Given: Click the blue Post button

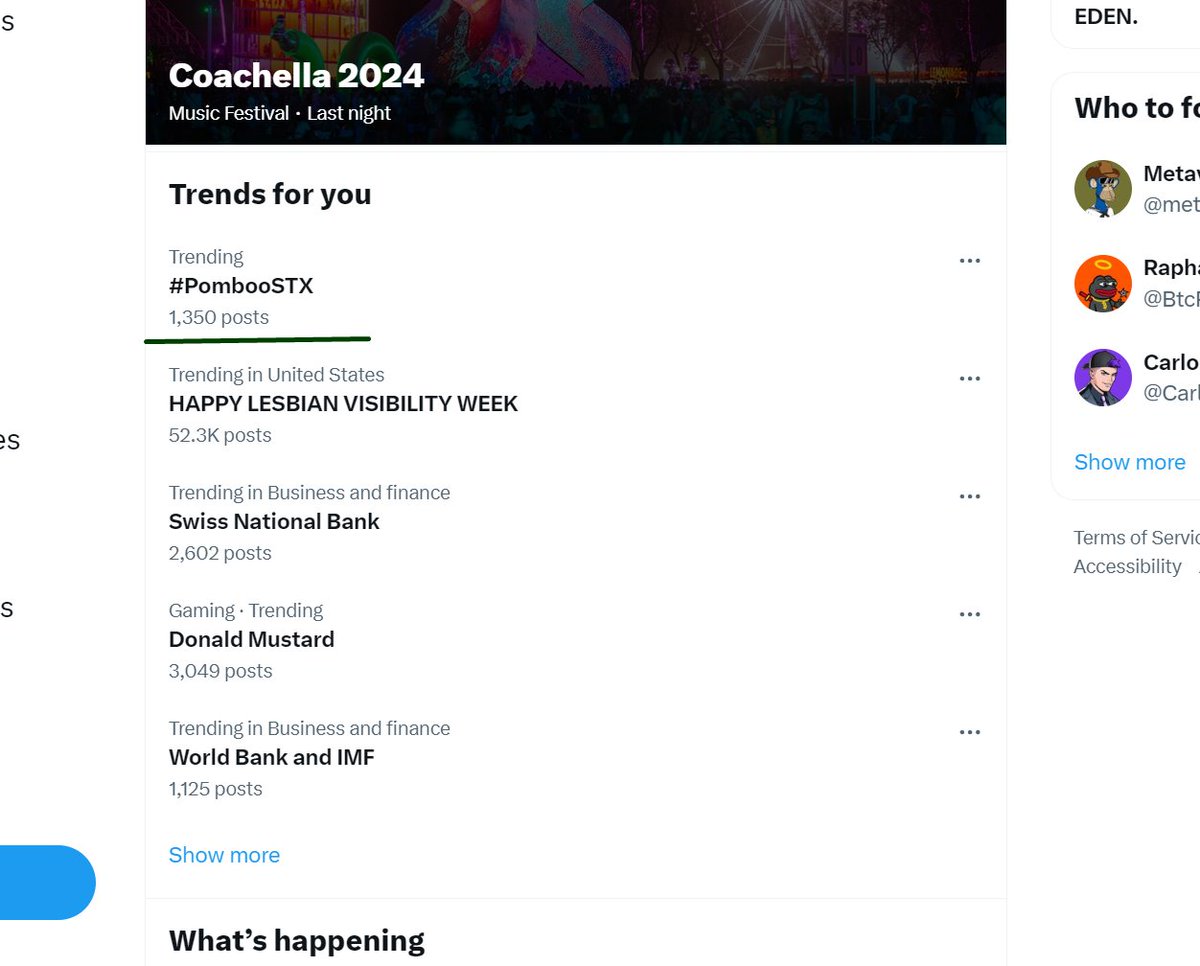Looking at the screenshot, I should (x=47, y=882).
